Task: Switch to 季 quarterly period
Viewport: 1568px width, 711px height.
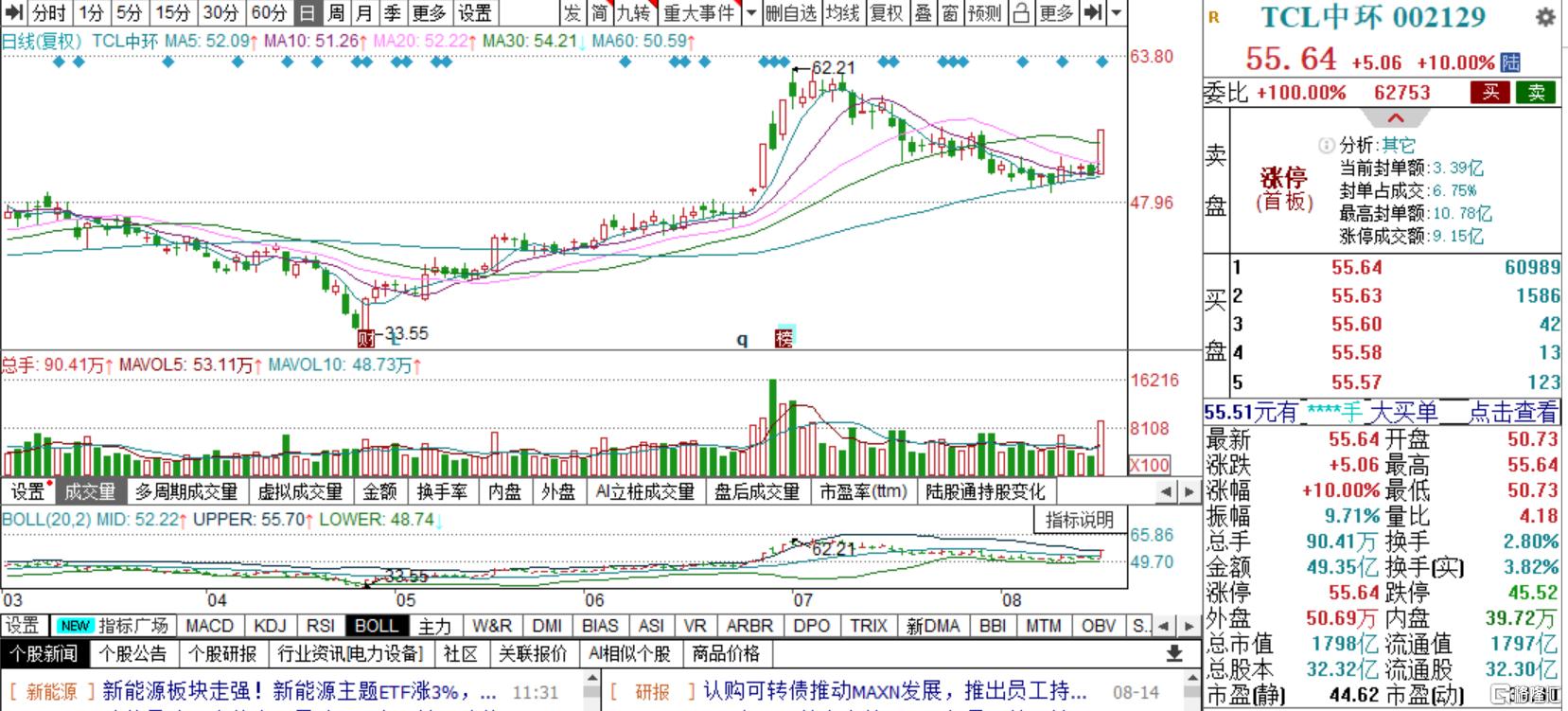Action: click(392, 12)
